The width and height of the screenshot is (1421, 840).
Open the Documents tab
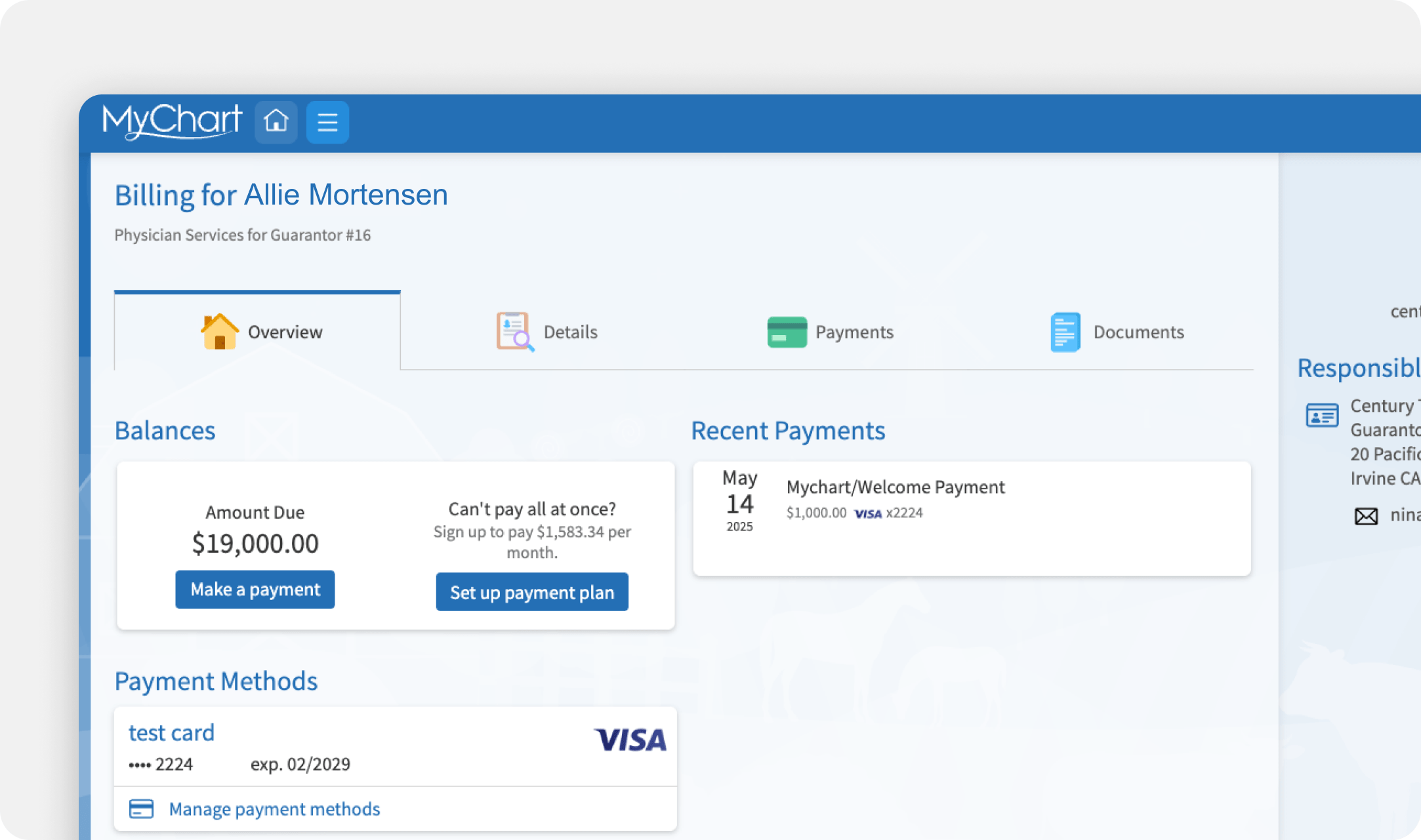point(1138,332)
